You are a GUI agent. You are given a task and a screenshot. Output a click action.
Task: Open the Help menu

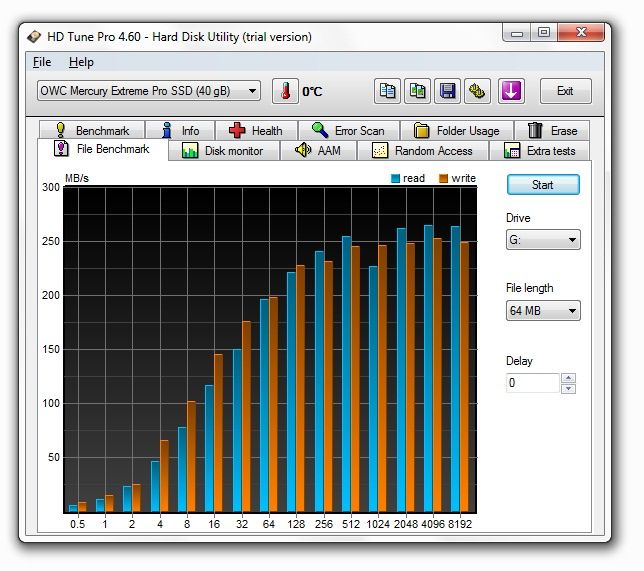[x=81, y=62]
